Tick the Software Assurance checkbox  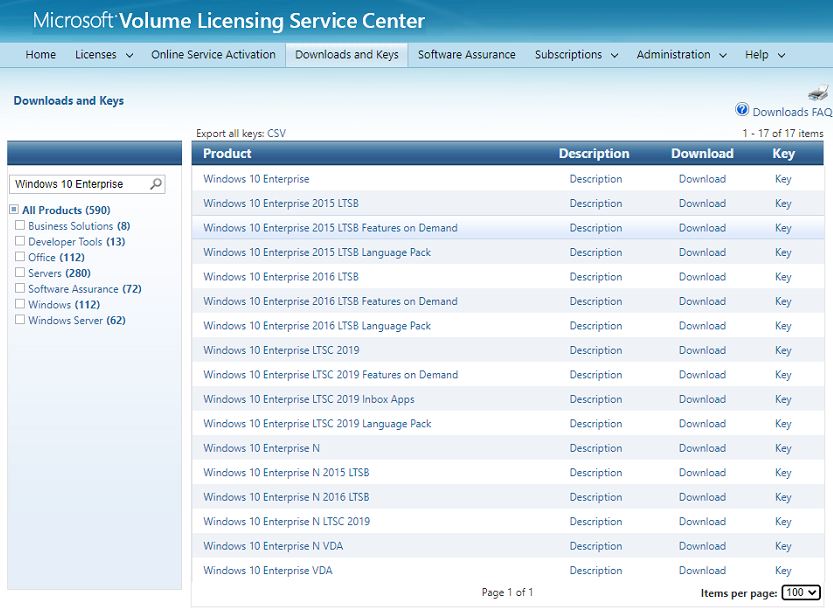[20, 288]
